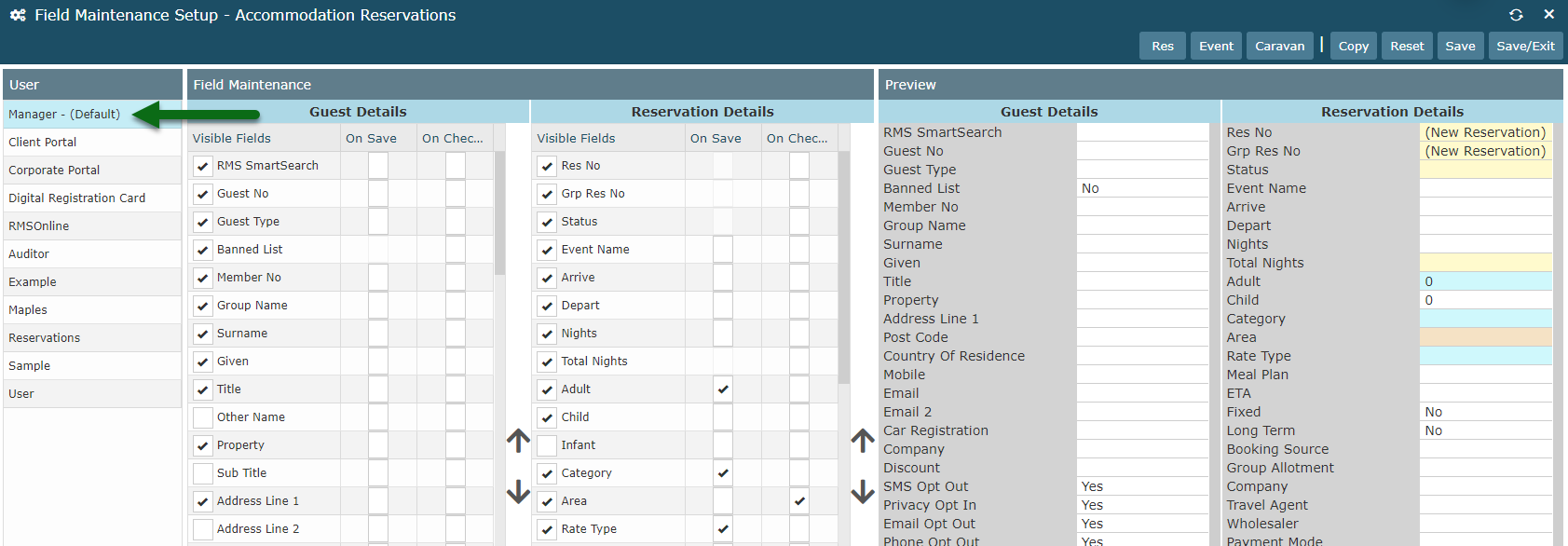This screenshot has height=546, width=1568.
Task: Open the Res field setup
Action: tap(1163, 46)
